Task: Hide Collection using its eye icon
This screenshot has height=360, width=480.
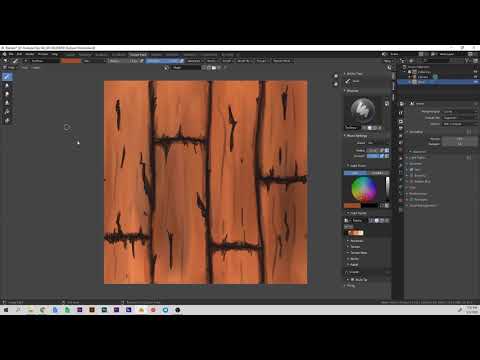Action: pos(475,72)
